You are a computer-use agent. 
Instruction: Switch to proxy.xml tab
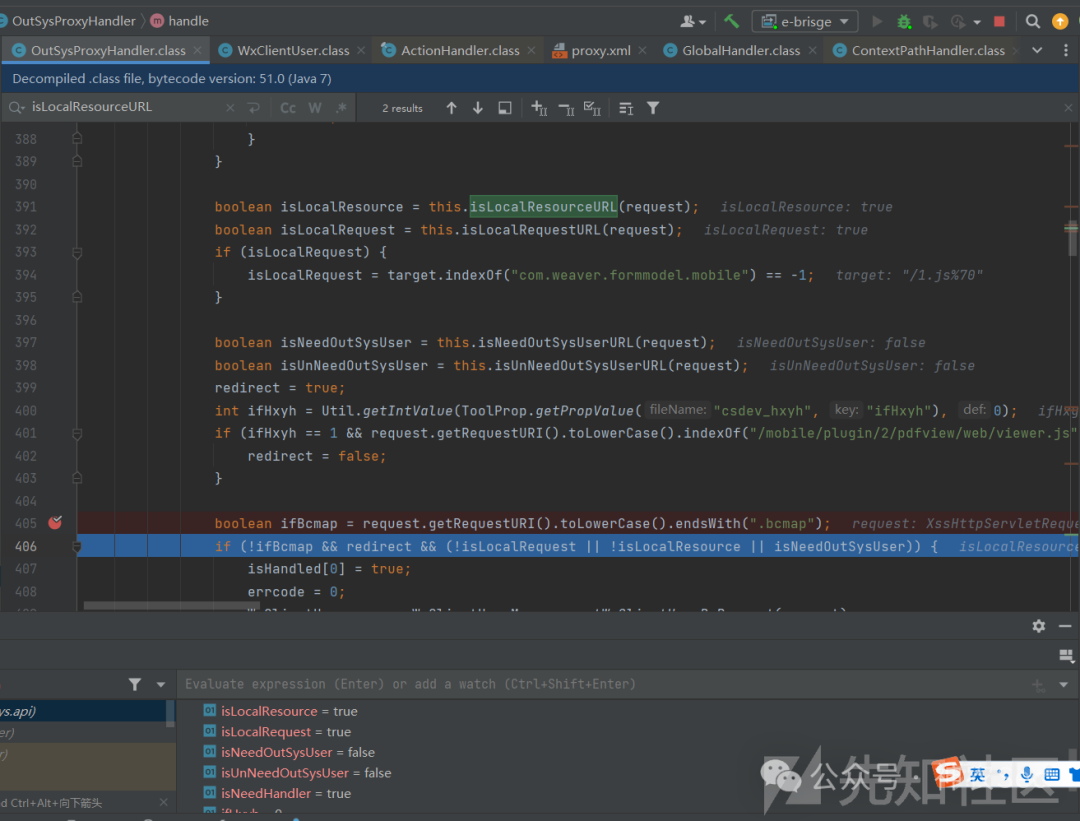600,50
